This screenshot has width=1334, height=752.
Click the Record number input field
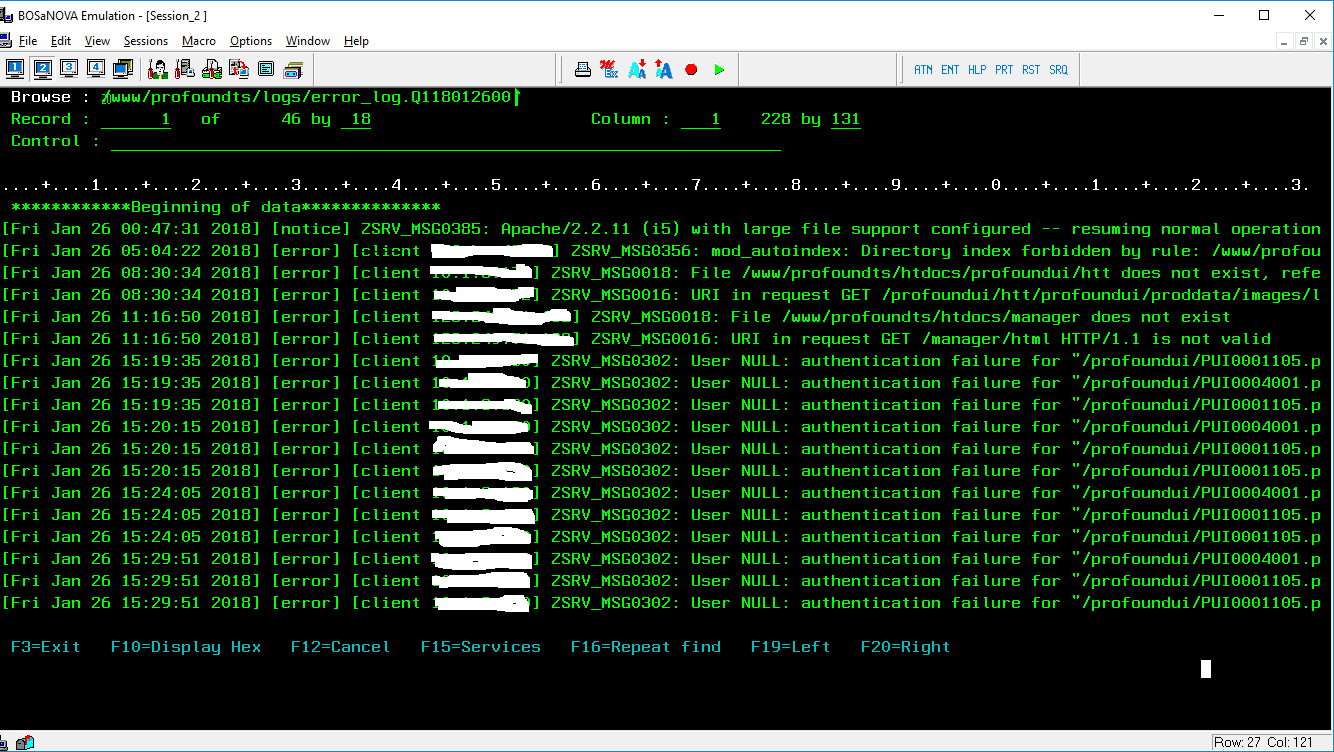point(136,120)
